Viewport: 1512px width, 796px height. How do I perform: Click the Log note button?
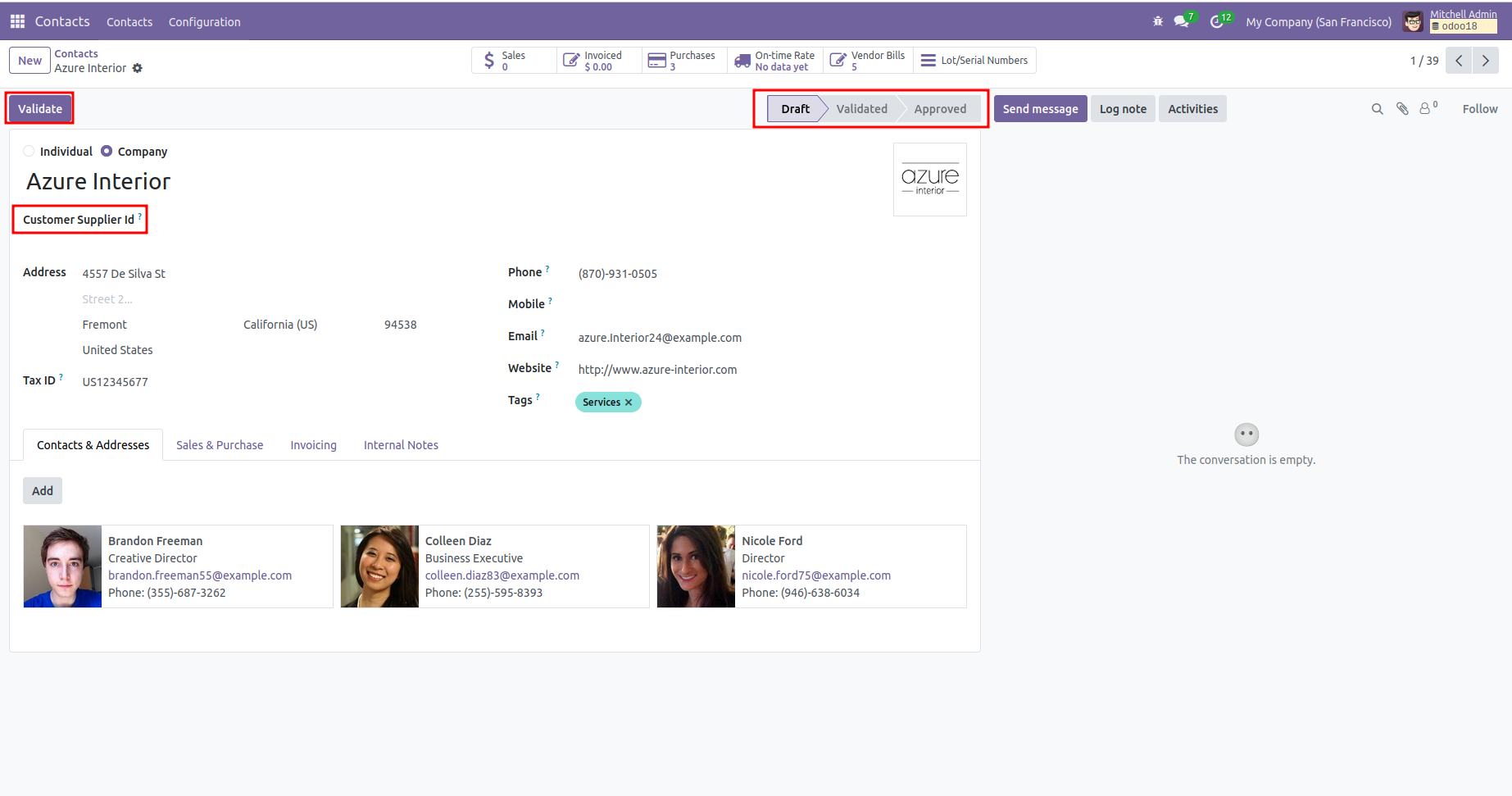[x=1123, y=109]
